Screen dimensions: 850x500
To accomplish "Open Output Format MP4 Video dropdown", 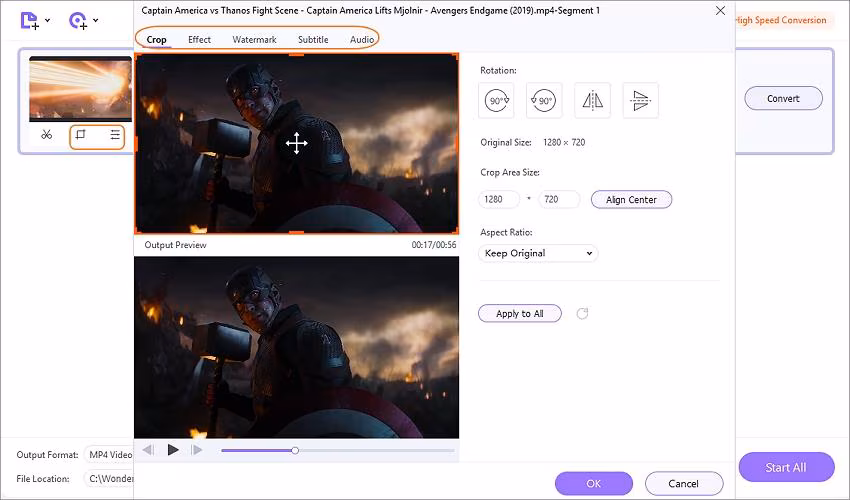I will click(x=110, y=454).
